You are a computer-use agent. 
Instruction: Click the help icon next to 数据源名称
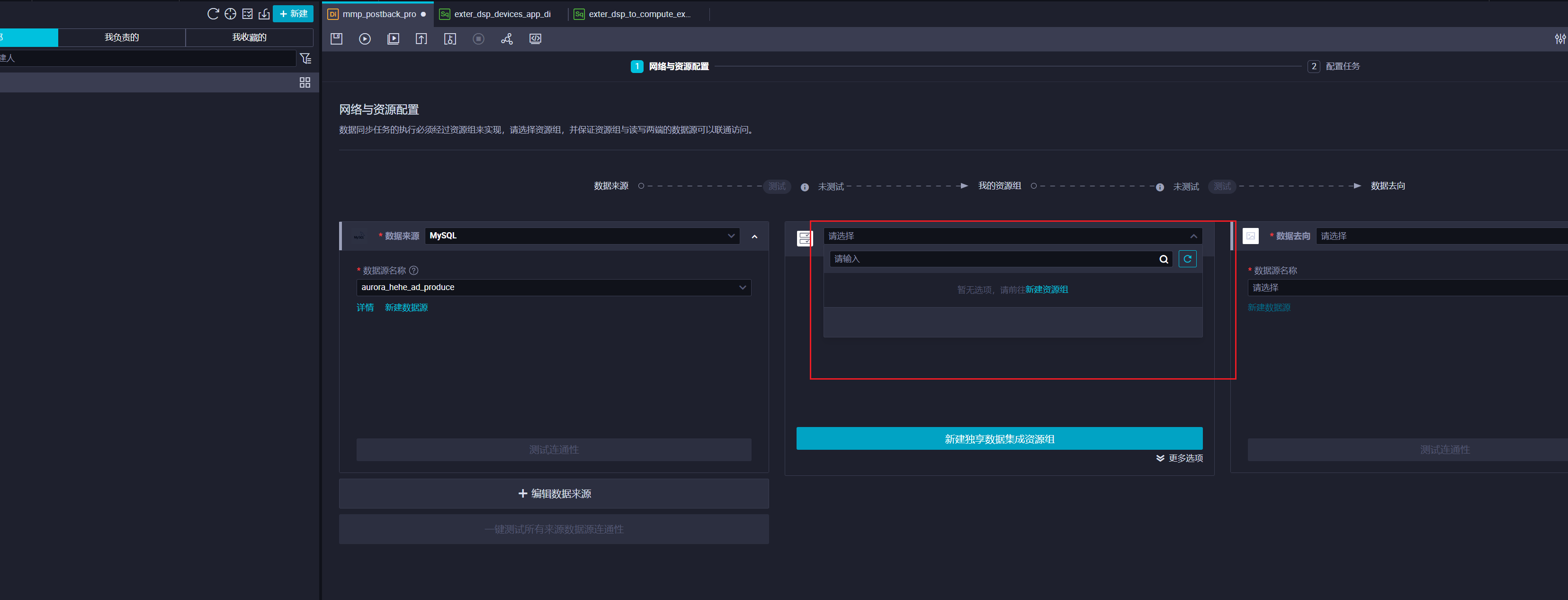click(414, 271)
